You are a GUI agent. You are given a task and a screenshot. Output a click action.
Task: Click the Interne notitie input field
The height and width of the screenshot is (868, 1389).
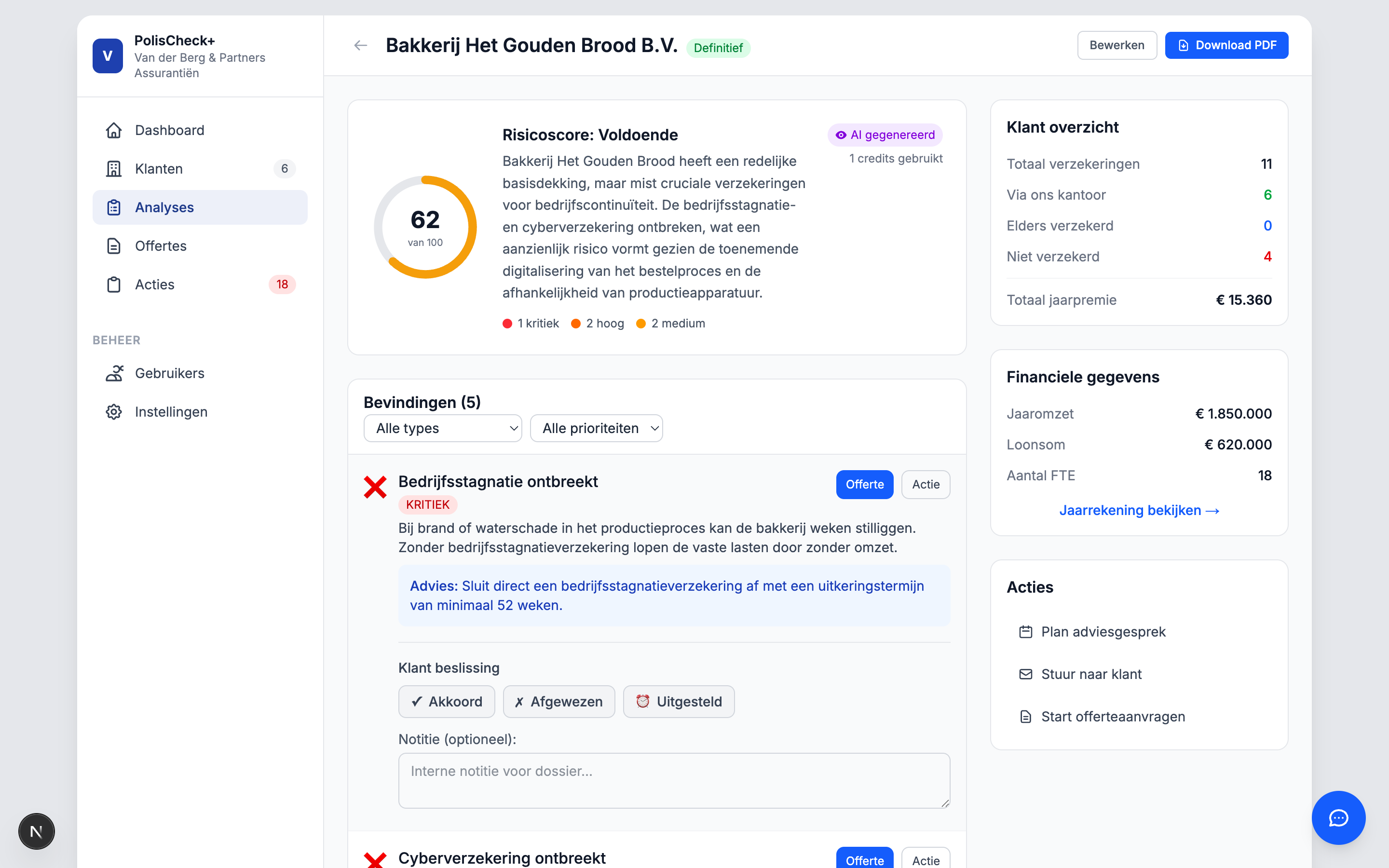point(674,781)
